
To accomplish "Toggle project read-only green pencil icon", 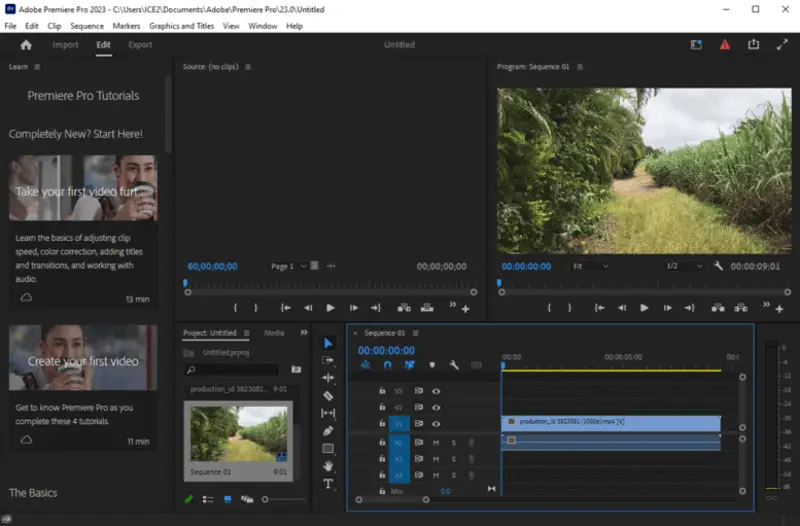I will tap(189, 499).
